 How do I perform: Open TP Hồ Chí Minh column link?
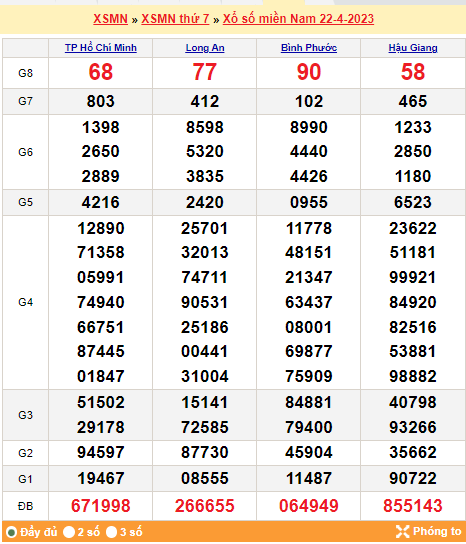click(101, 48)
